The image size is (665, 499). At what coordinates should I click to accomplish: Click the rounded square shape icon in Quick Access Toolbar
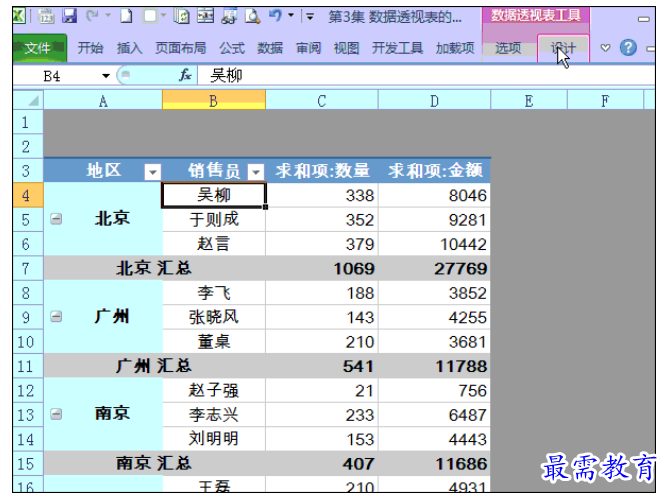point(150,17)
